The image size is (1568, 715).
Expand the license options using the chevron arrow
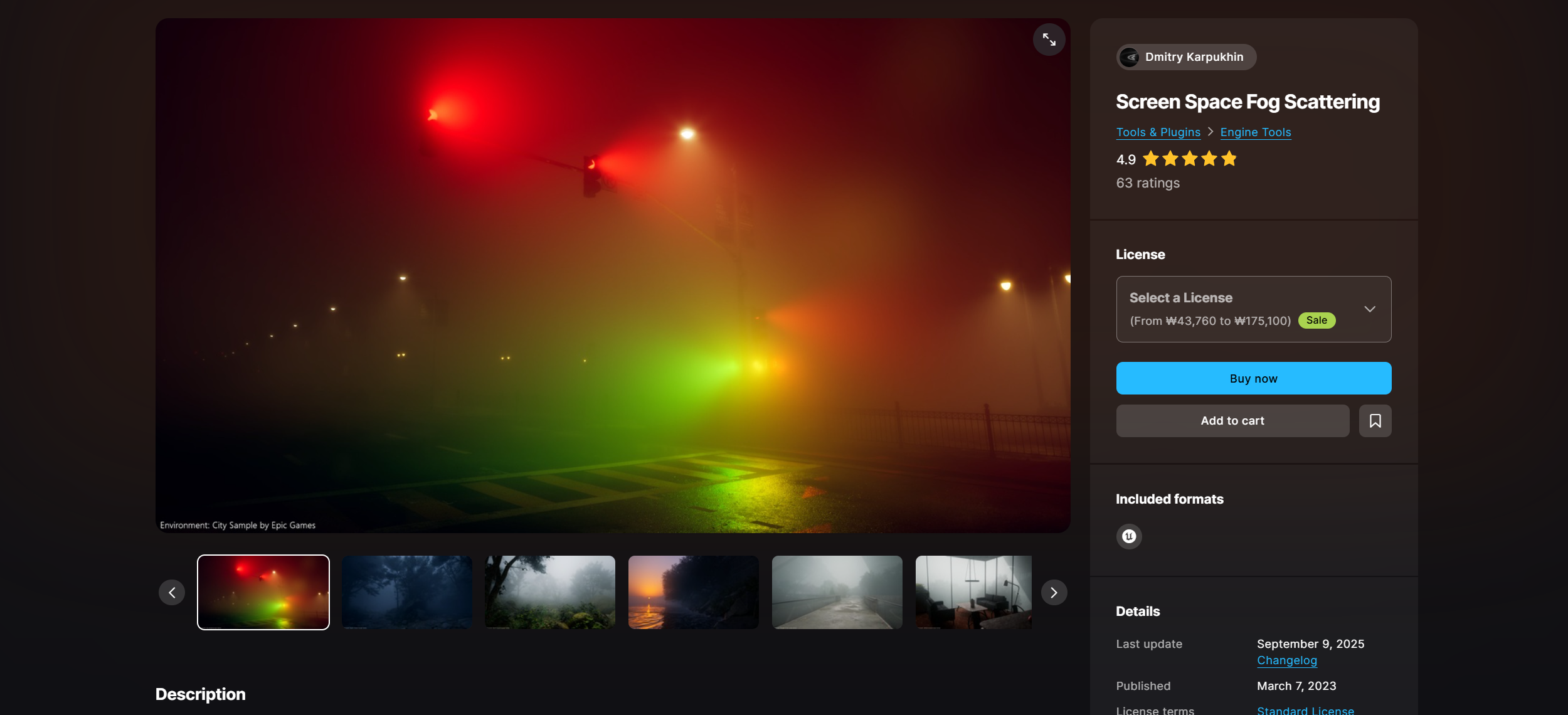tap(1369, 309)
